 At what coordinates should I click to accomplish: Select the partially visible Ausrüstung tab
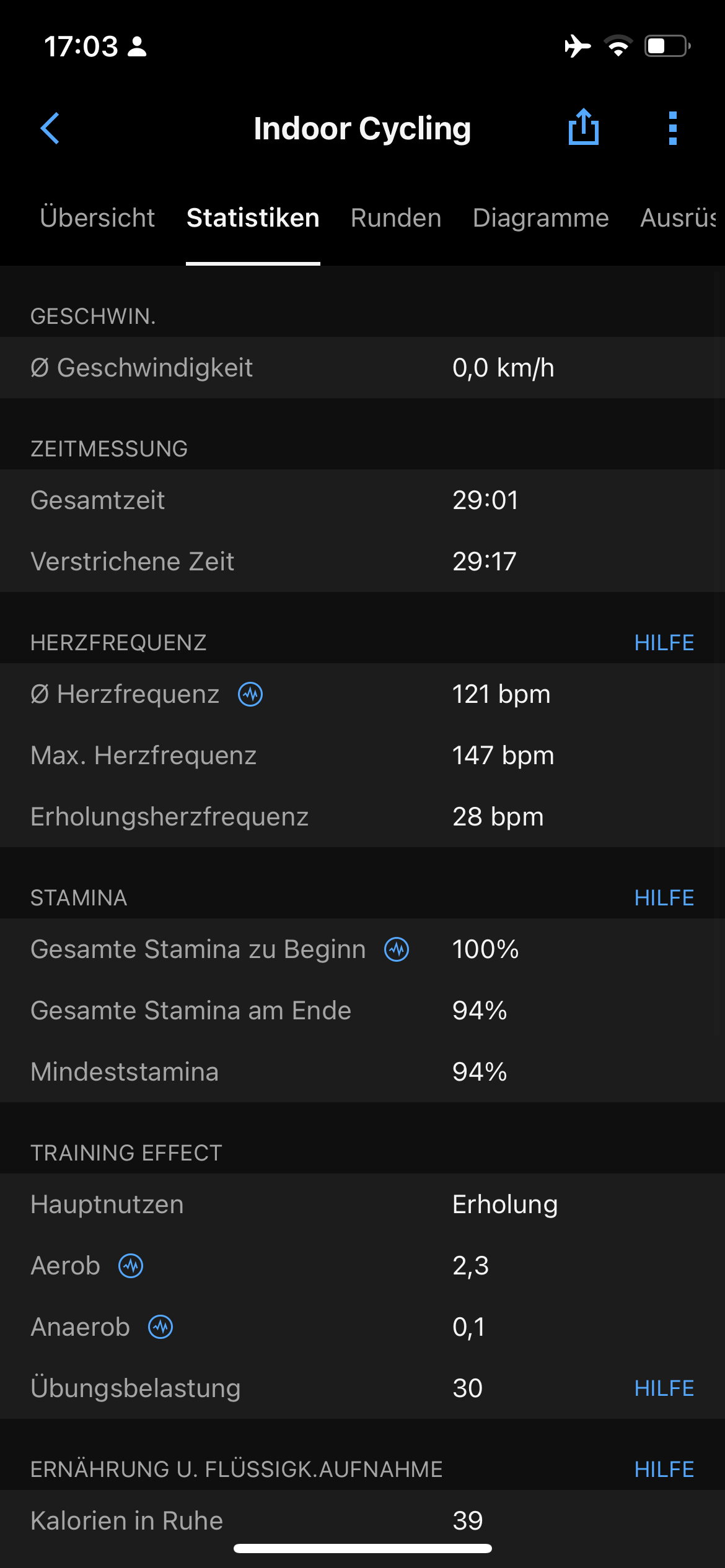pos(679,218)
